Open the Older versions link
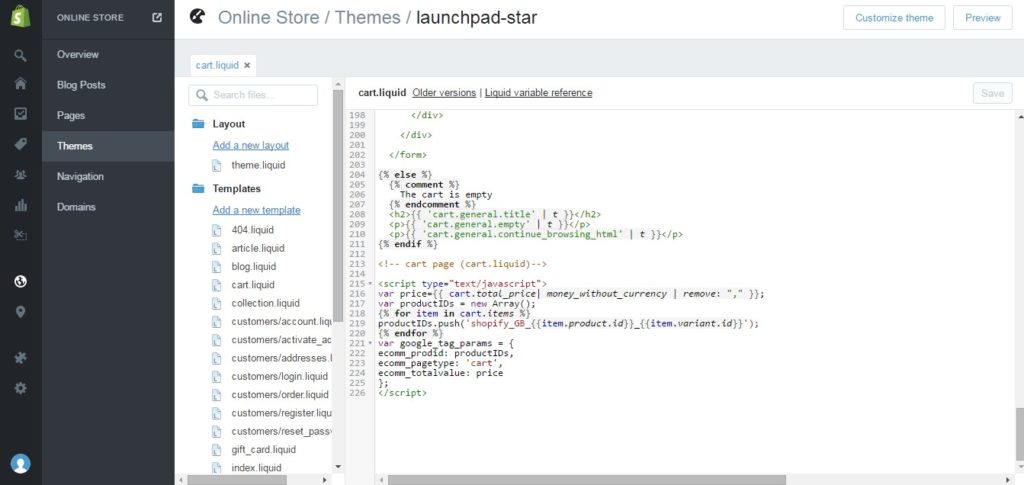Viewport: 1024px width, 485px height. coord(444,93)
